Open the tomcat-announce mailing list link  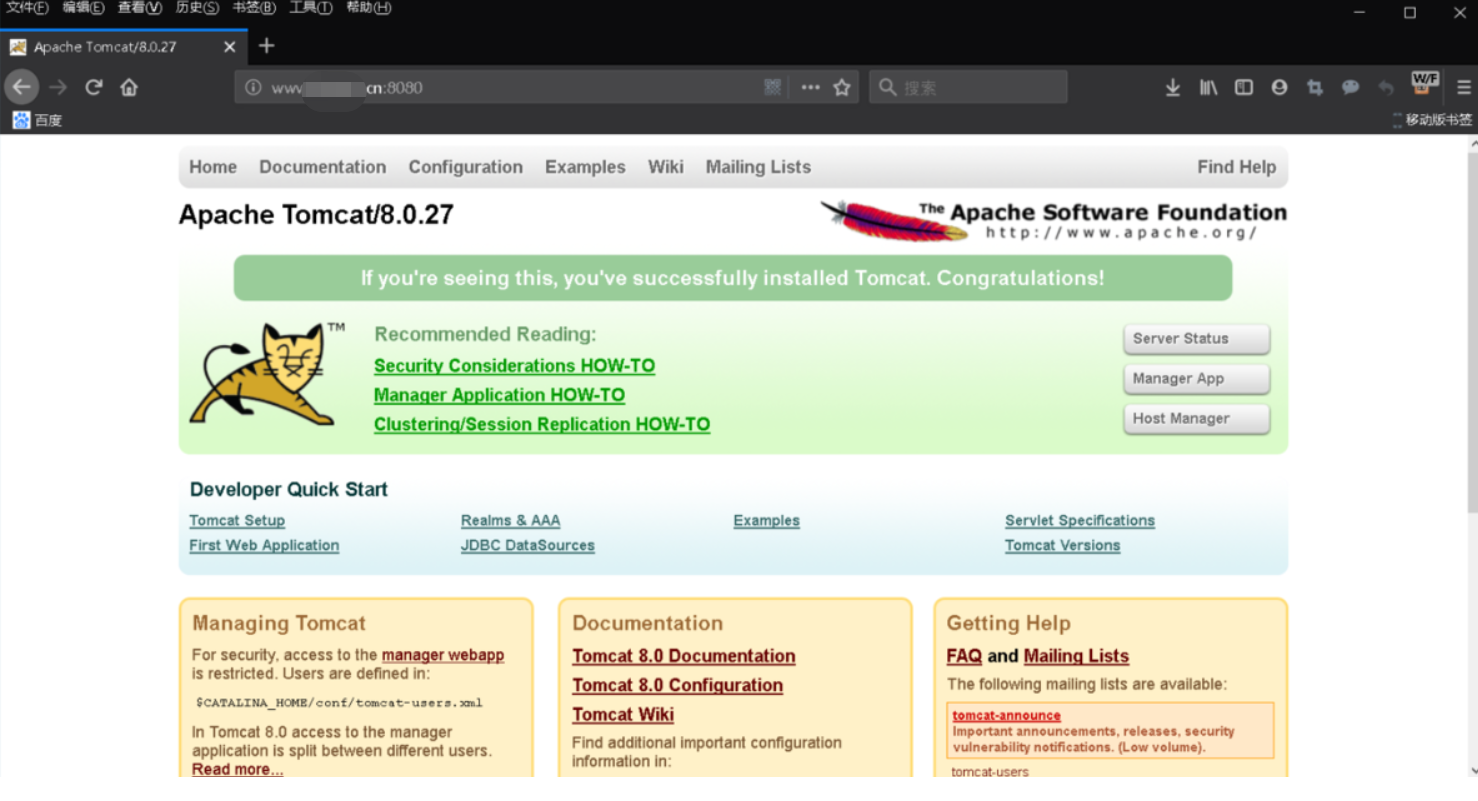click(x=1006, y=715)
